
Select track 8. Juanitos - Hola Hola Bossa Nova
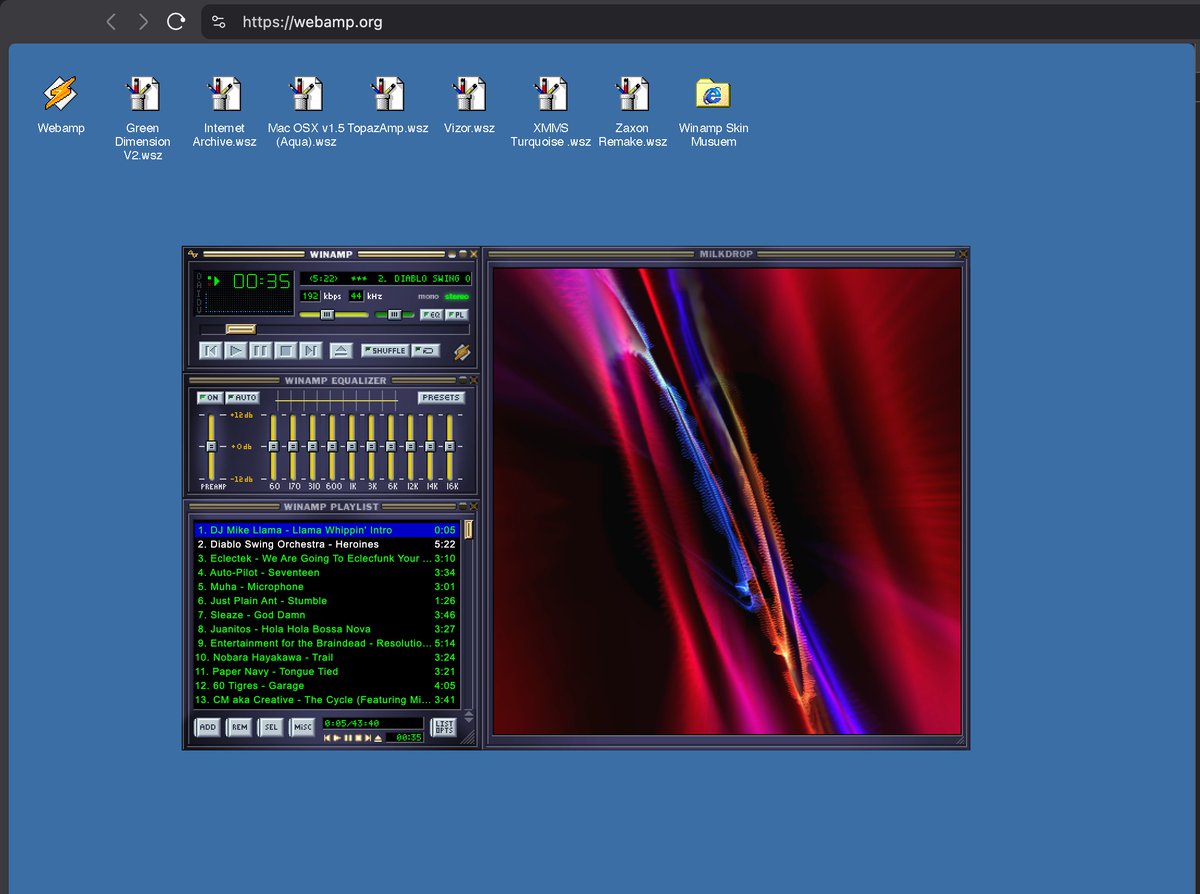(x=326, y=629)
